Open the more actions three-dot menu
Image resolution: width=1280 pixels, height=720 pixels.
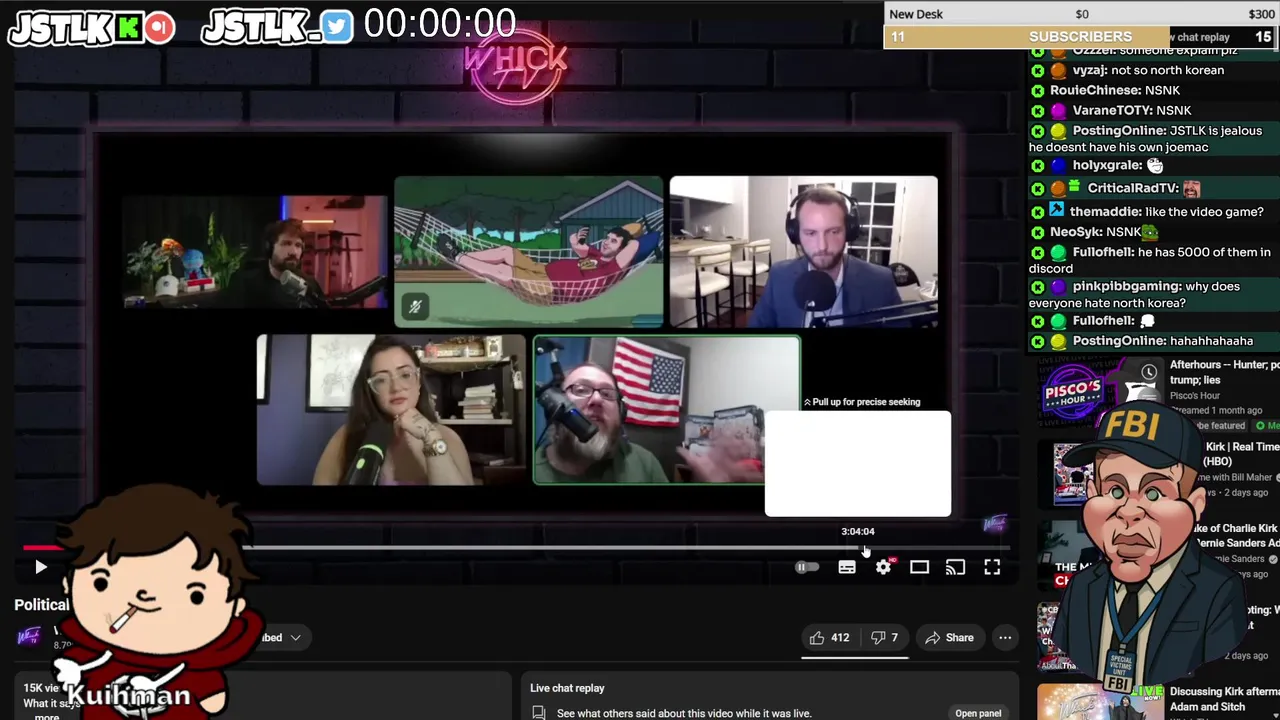point(1005,638)
